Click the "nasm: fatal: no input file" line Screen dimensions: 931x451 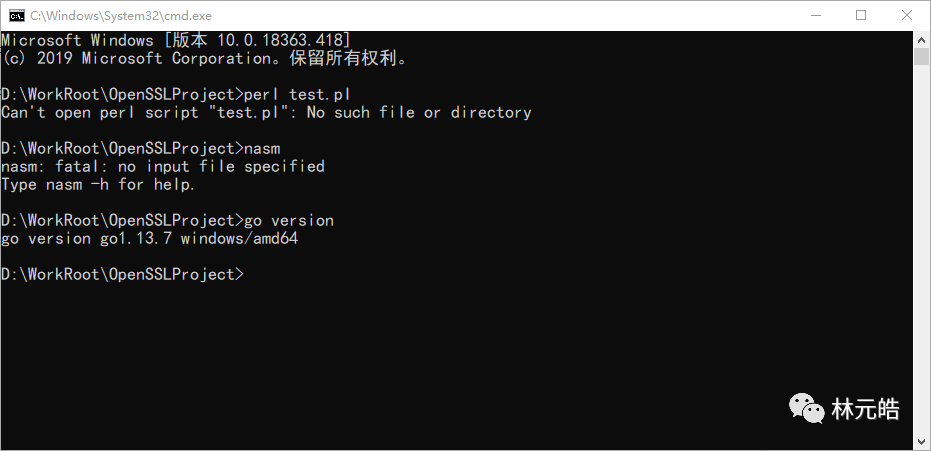[x=163, y=166]
